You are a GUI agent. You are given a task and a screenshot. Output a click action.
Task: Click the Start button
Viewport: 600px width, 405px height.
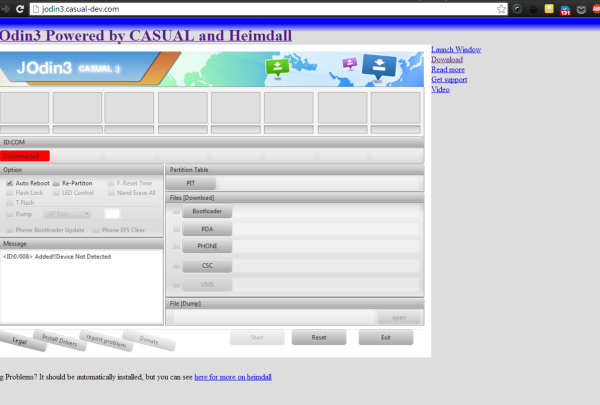[257, 337]
